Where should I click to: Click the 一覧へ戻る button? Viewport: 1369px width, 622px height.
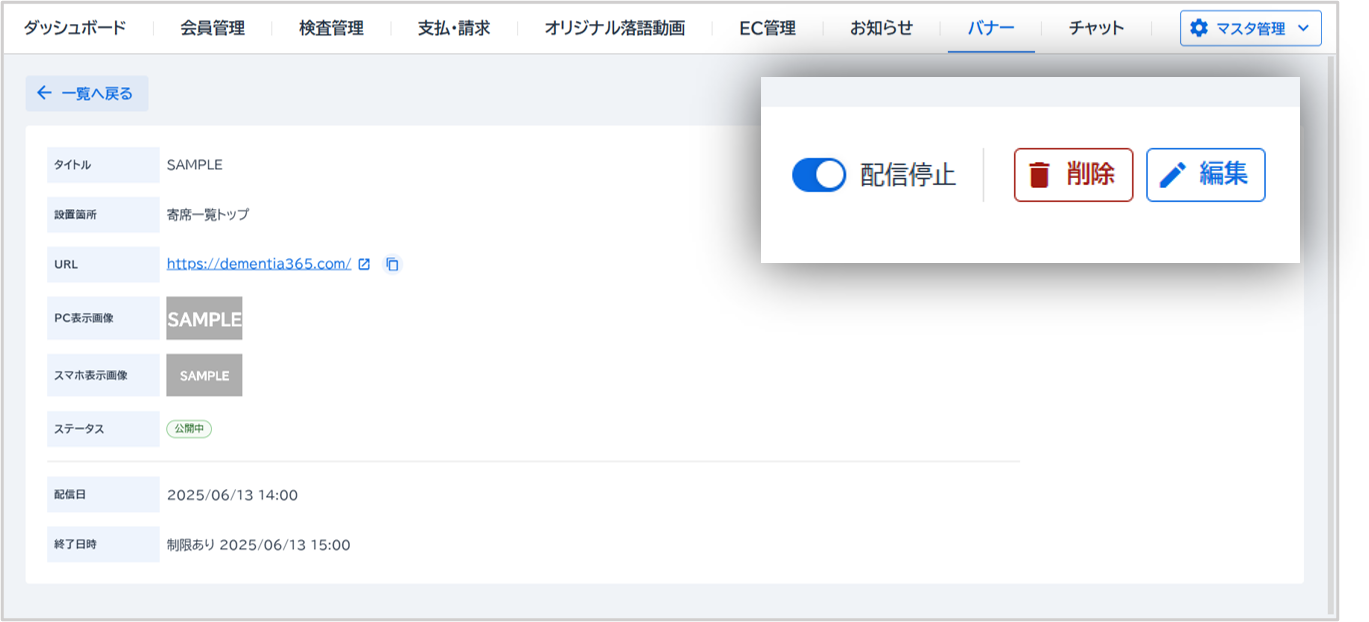click(87, 93)
